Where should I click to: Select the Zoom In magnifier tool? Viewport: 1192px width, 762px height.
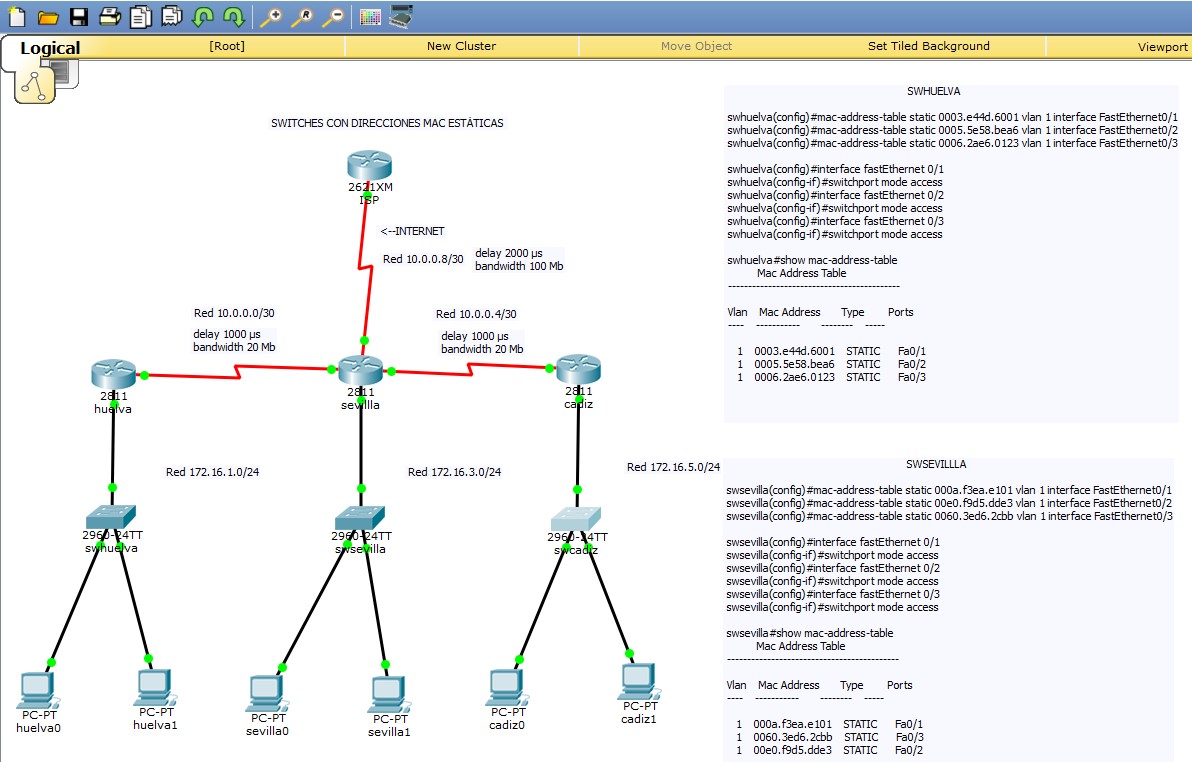click(x=272, y=16)
